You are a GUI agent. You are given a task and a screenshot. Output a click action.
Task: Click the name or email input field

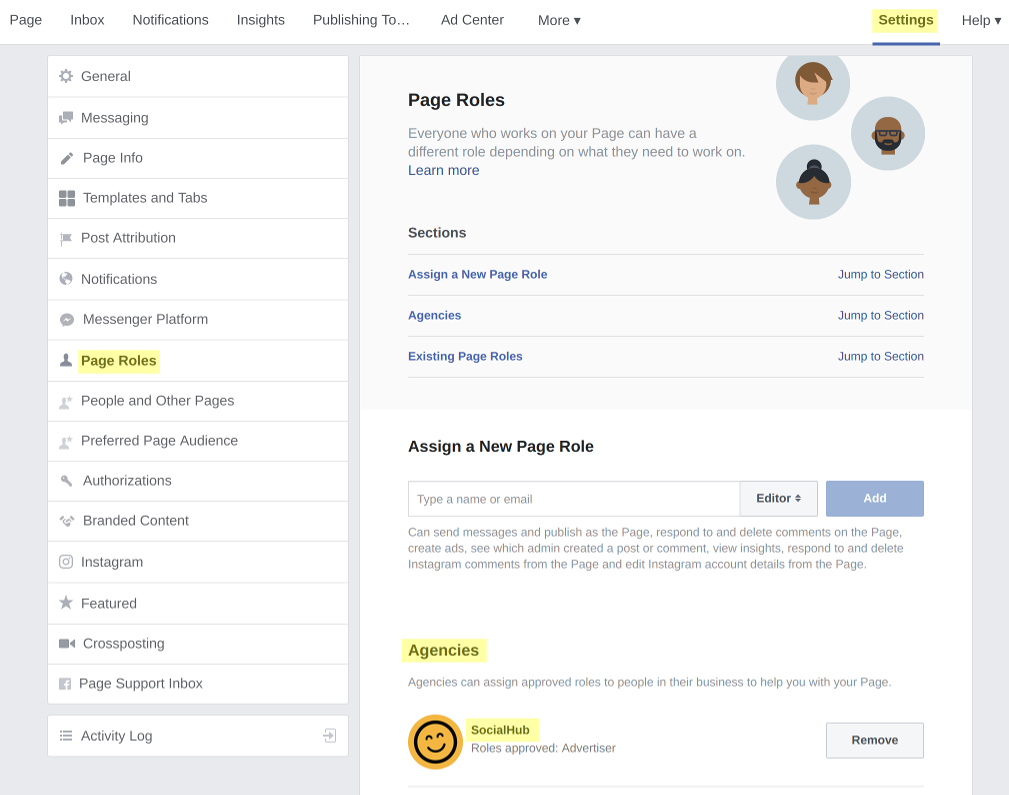[x=573, y=498]
